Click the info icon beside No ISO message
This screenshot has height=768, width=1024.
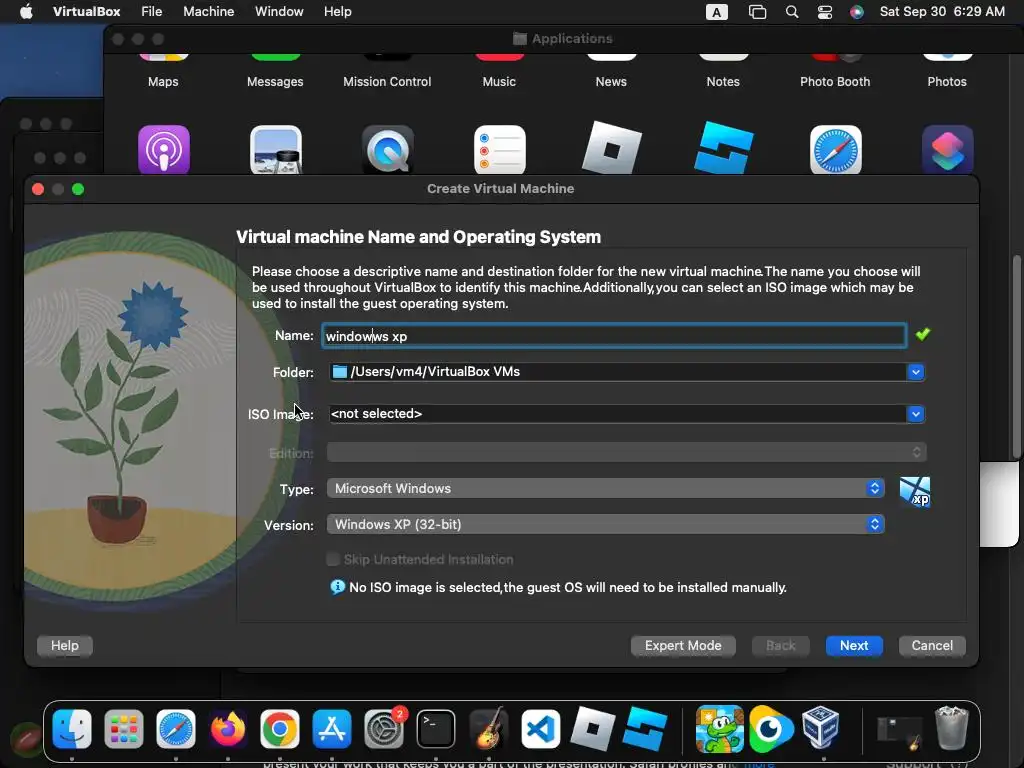click(338, 587)
